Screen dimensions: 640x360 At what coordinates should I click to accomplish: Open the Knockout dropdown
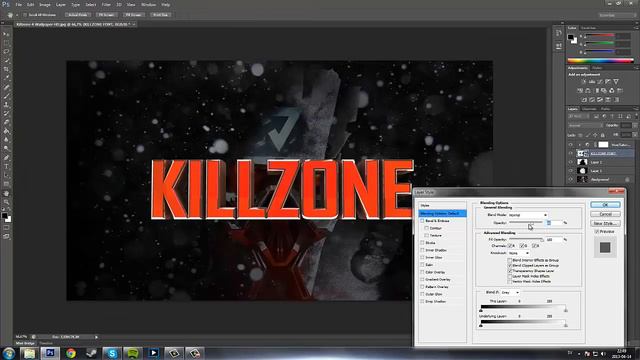click(519, 253)
